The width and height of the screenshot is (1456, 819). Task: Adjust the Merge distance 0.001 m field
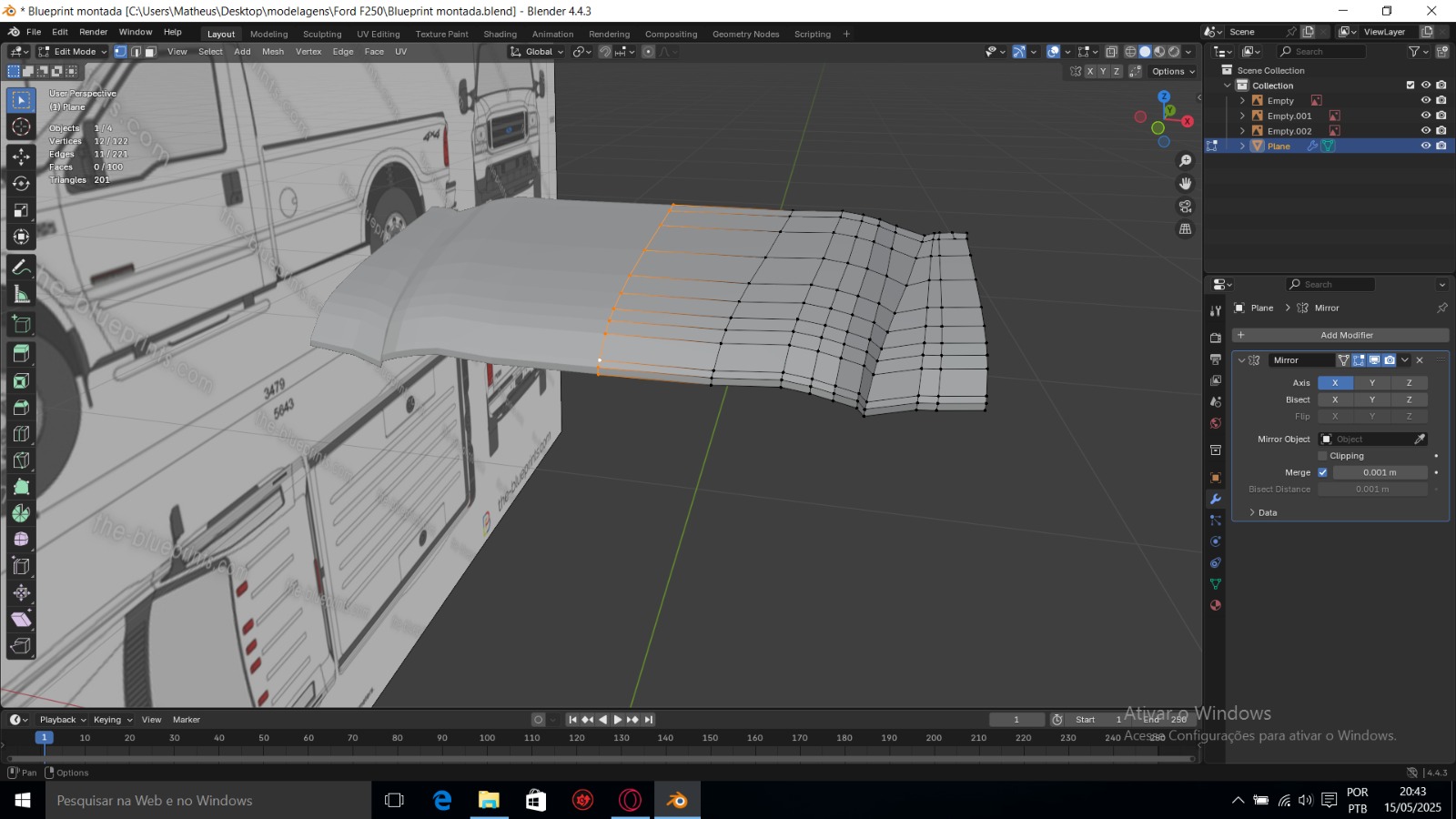tap(1379, 472)
